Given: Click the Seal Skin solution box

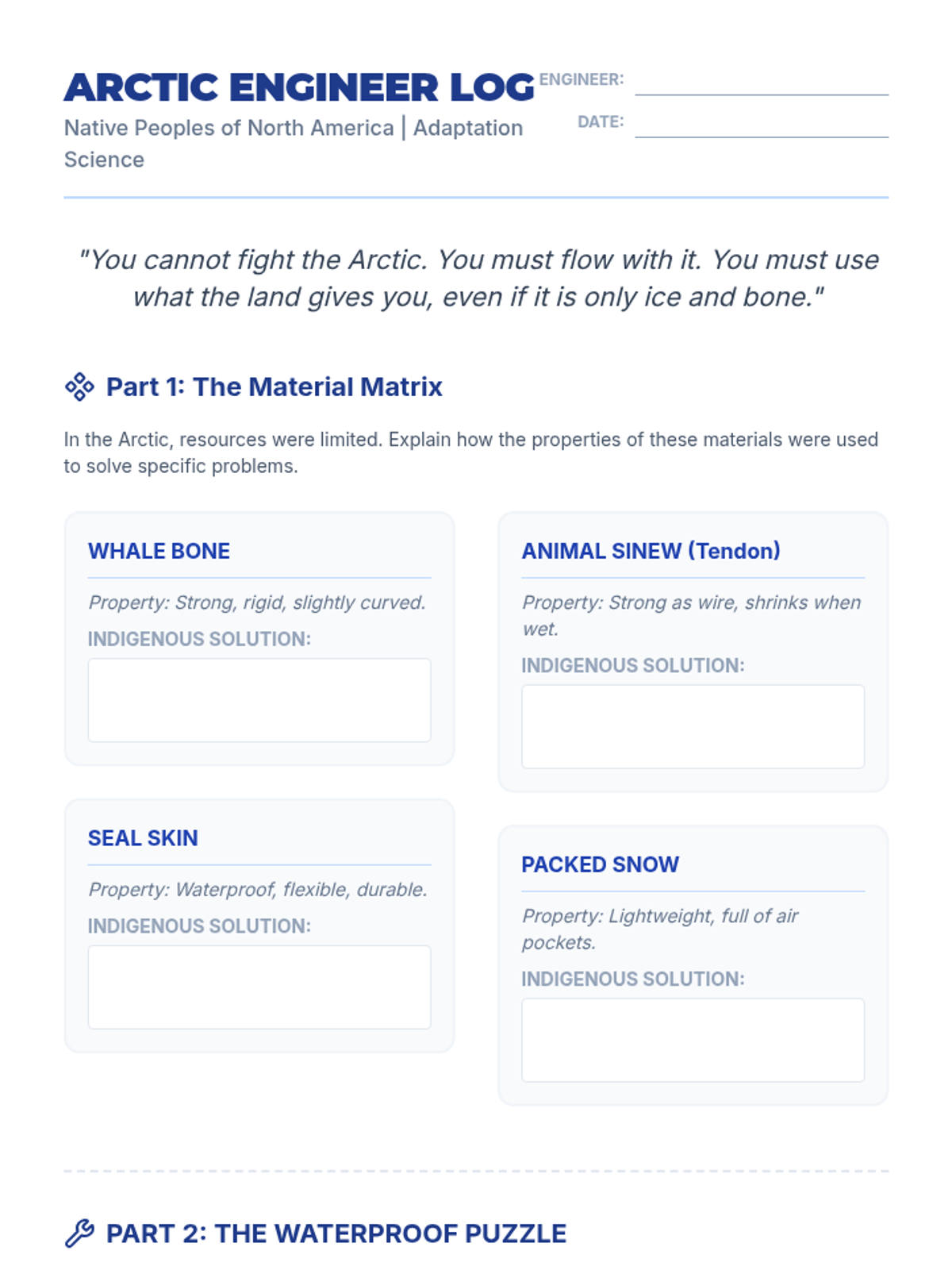Looking at the screenshot, I should pyautogui.click(x=259, y=987).
